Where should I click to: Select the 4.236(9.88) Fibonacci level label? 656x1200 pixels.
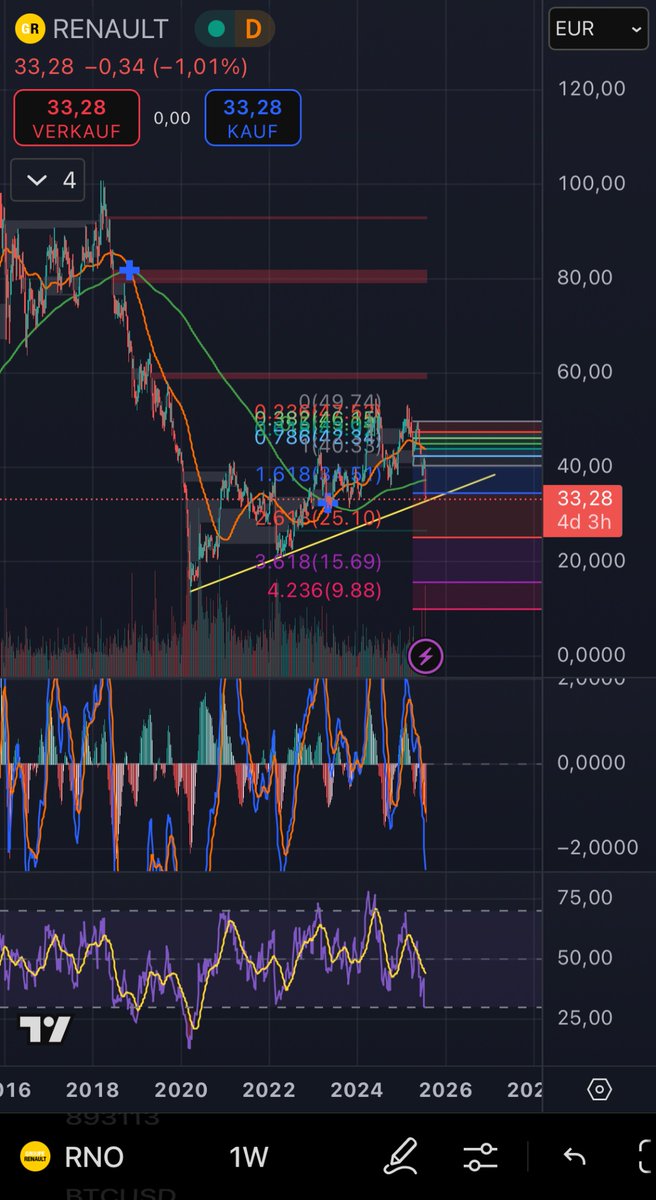point(324,591)
